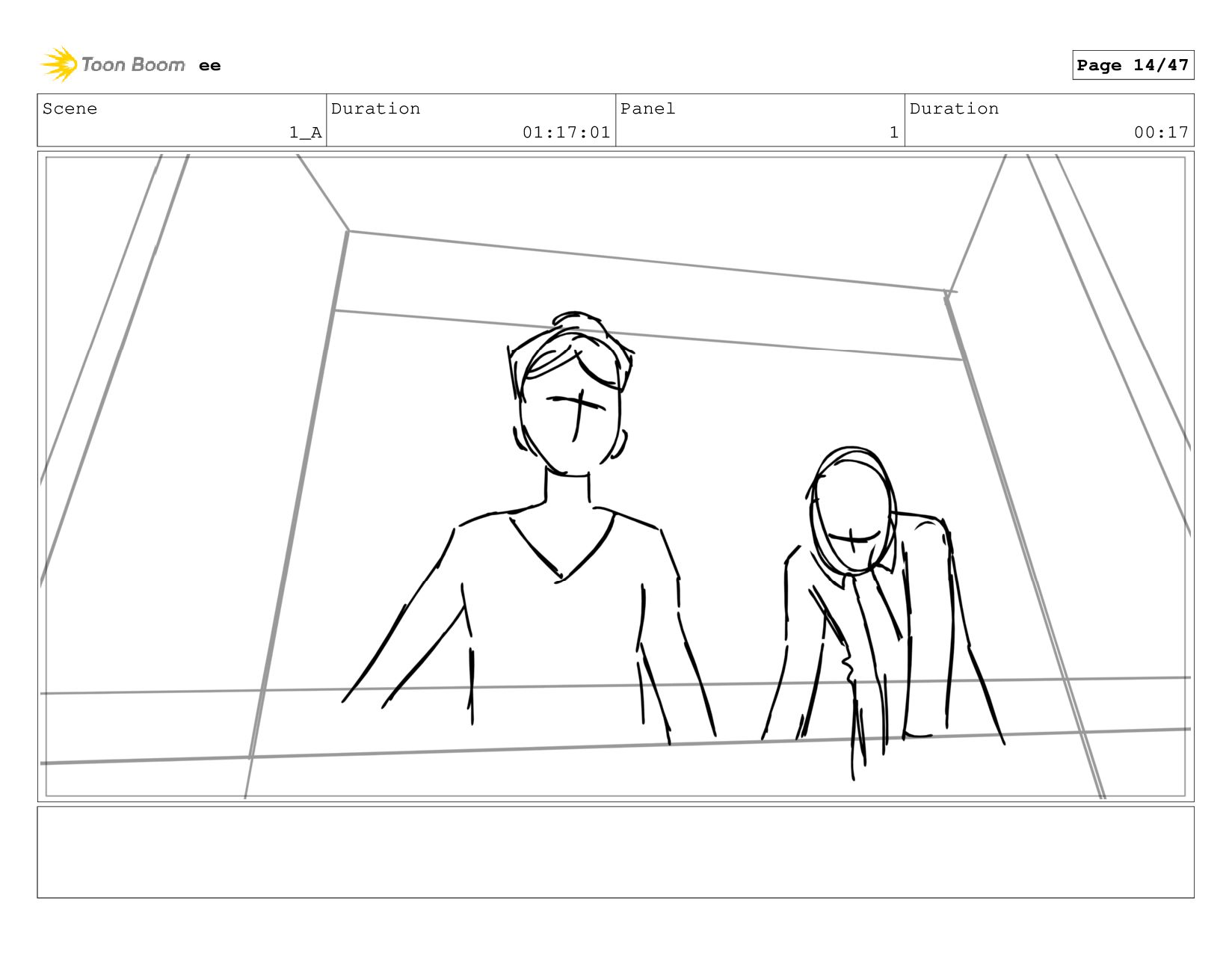Click the Toon Boom logo

tap(112, 64)
